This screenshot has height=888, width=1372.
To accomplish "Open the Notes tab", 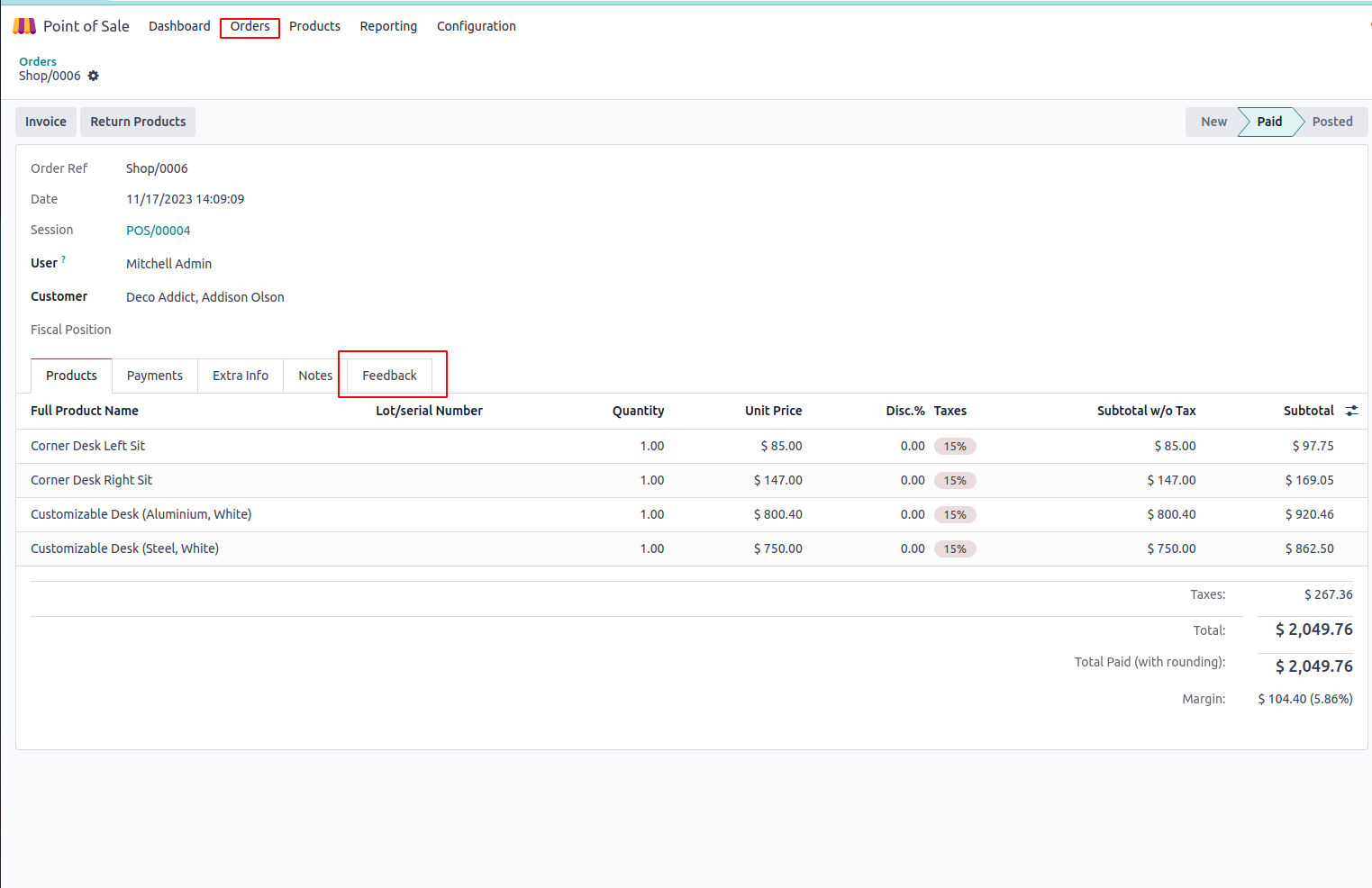I will tap(315, 376).
